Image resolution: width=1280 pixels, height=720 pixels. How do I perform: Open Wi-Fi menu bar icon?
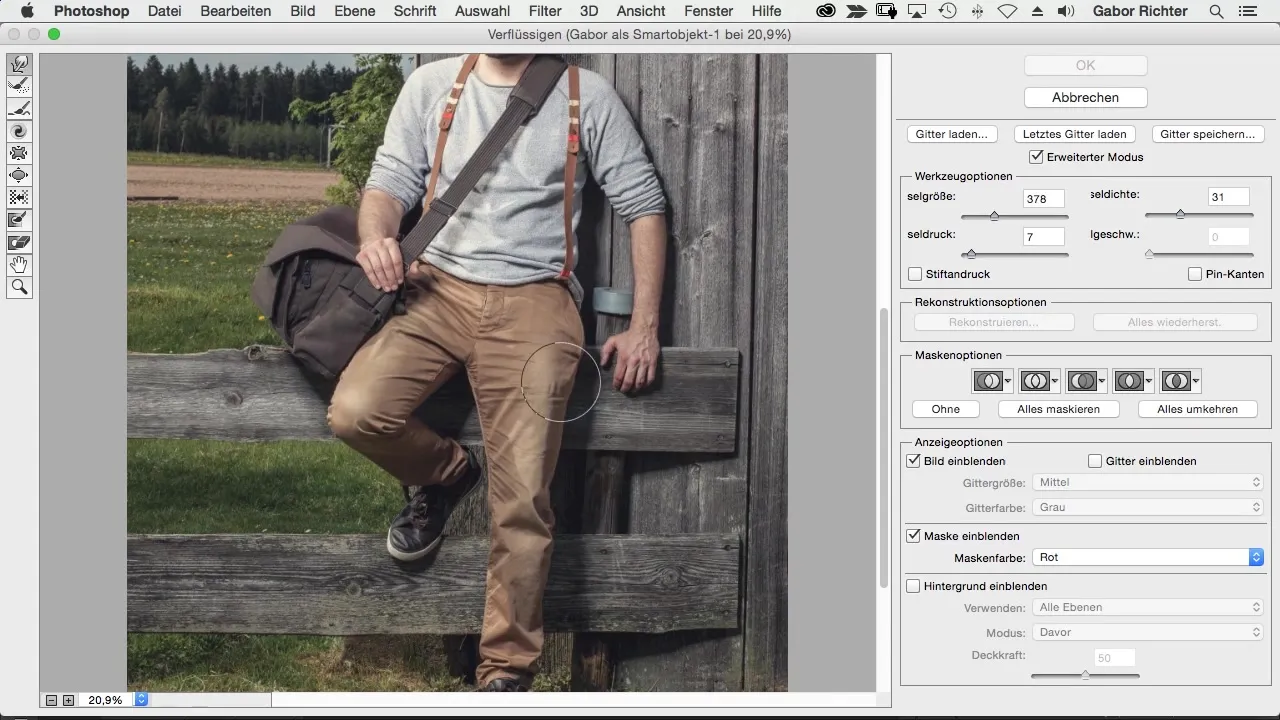[1007, 11]
